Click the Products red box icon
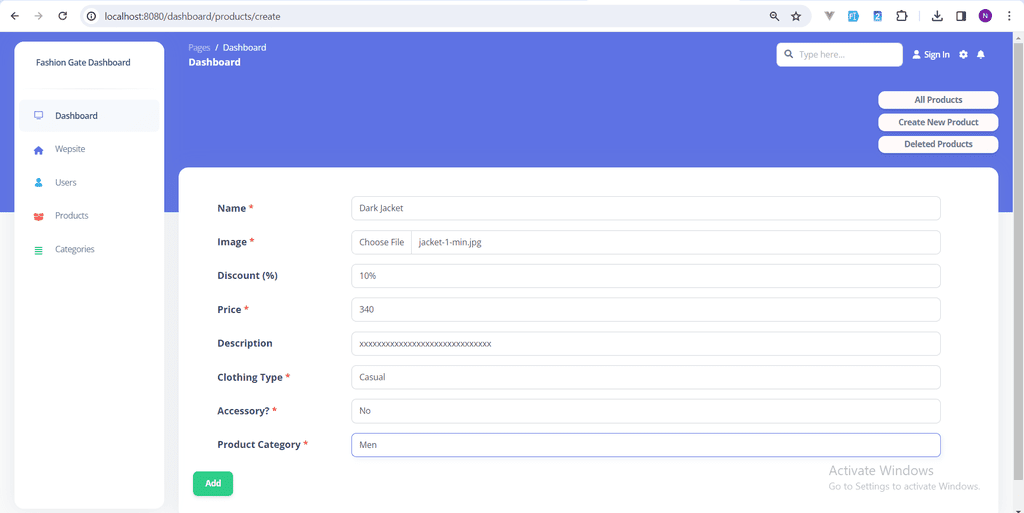The image size is (1024, 513). click(39, 216)
